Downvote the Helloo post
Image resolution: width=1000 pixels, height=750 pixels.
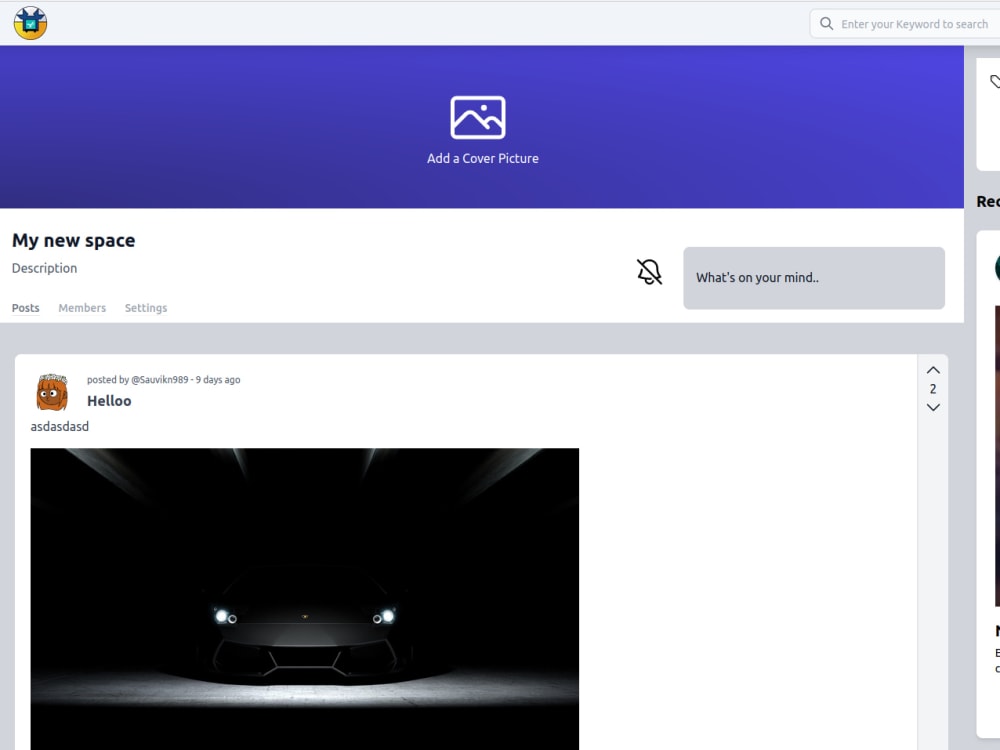pos(933,408)
